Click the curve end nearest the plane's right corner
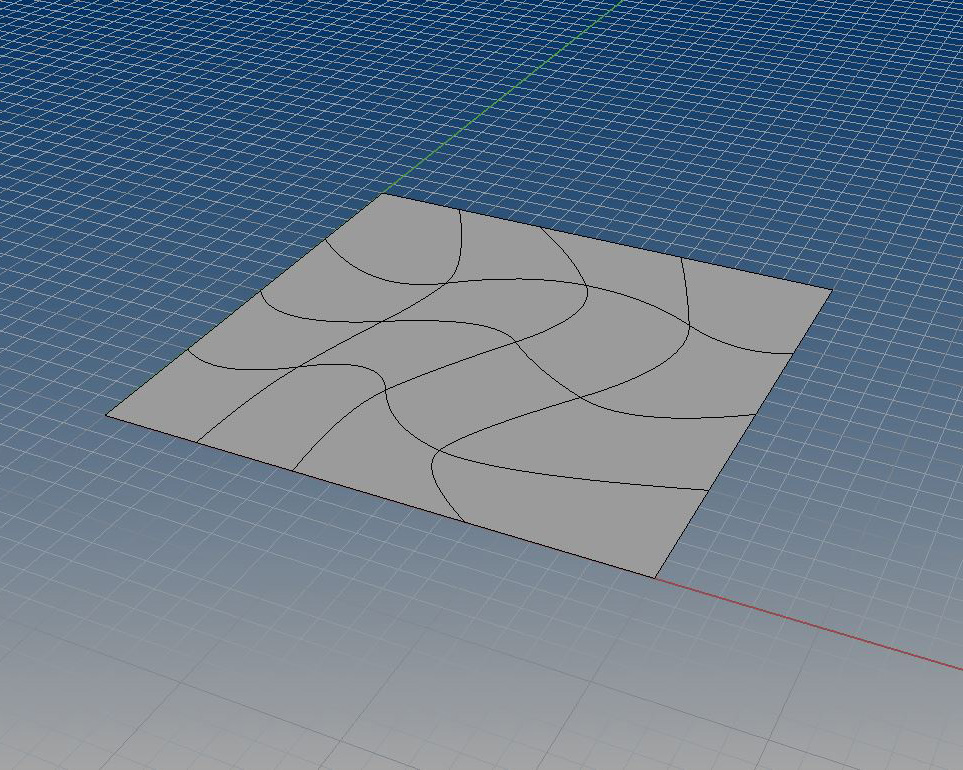The image size is (963, 770). [x=794, y=353]
